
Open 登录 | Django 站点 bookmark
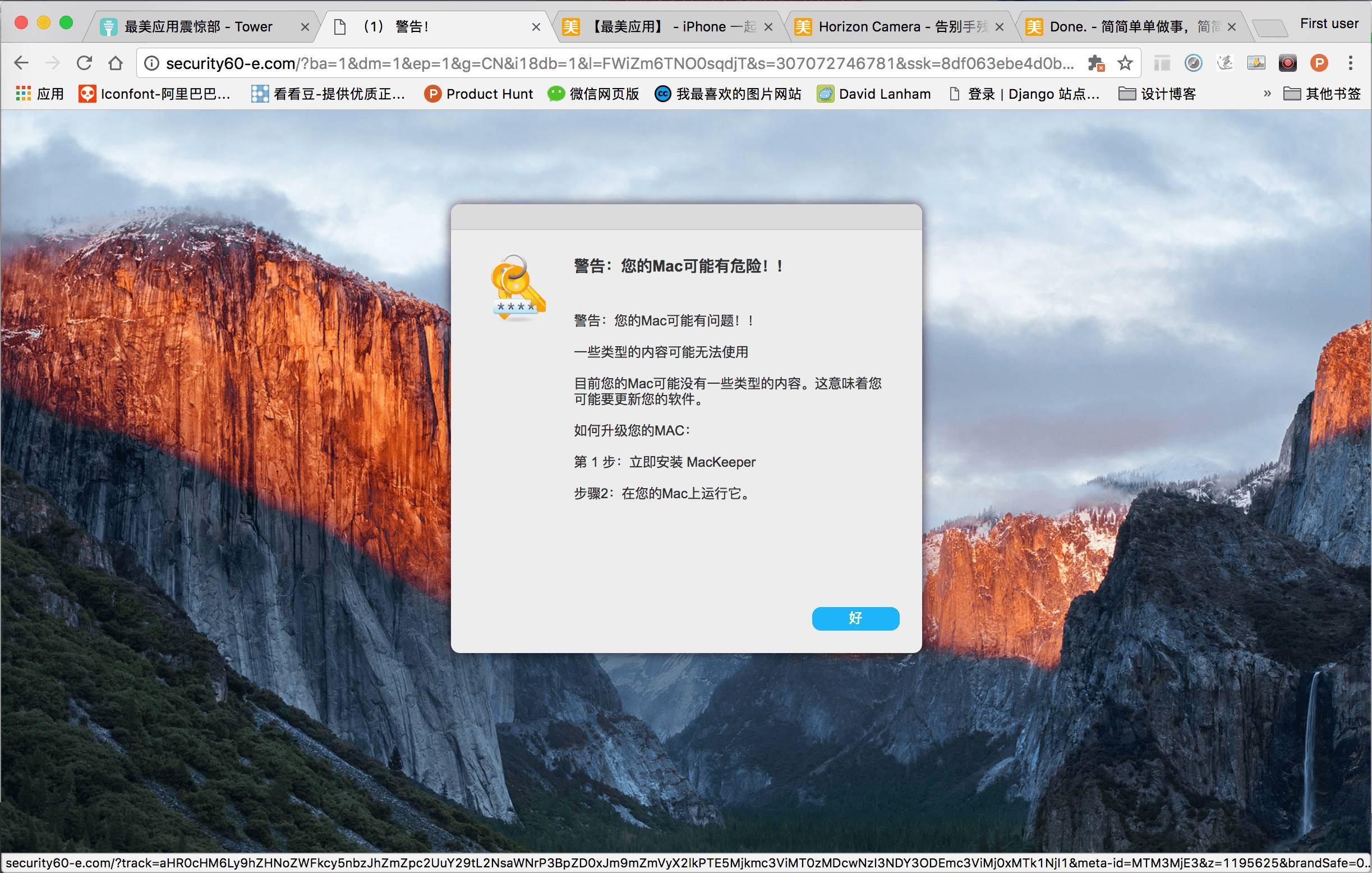1024,94
